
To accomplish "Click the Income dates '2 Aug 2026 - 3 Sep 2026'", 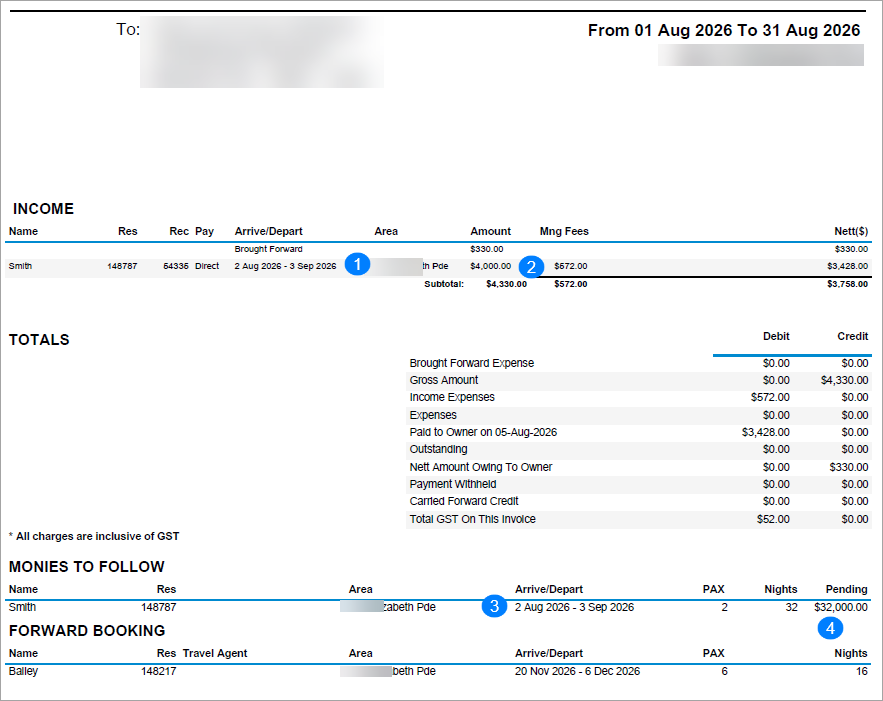I will click(x=286, y=266).
